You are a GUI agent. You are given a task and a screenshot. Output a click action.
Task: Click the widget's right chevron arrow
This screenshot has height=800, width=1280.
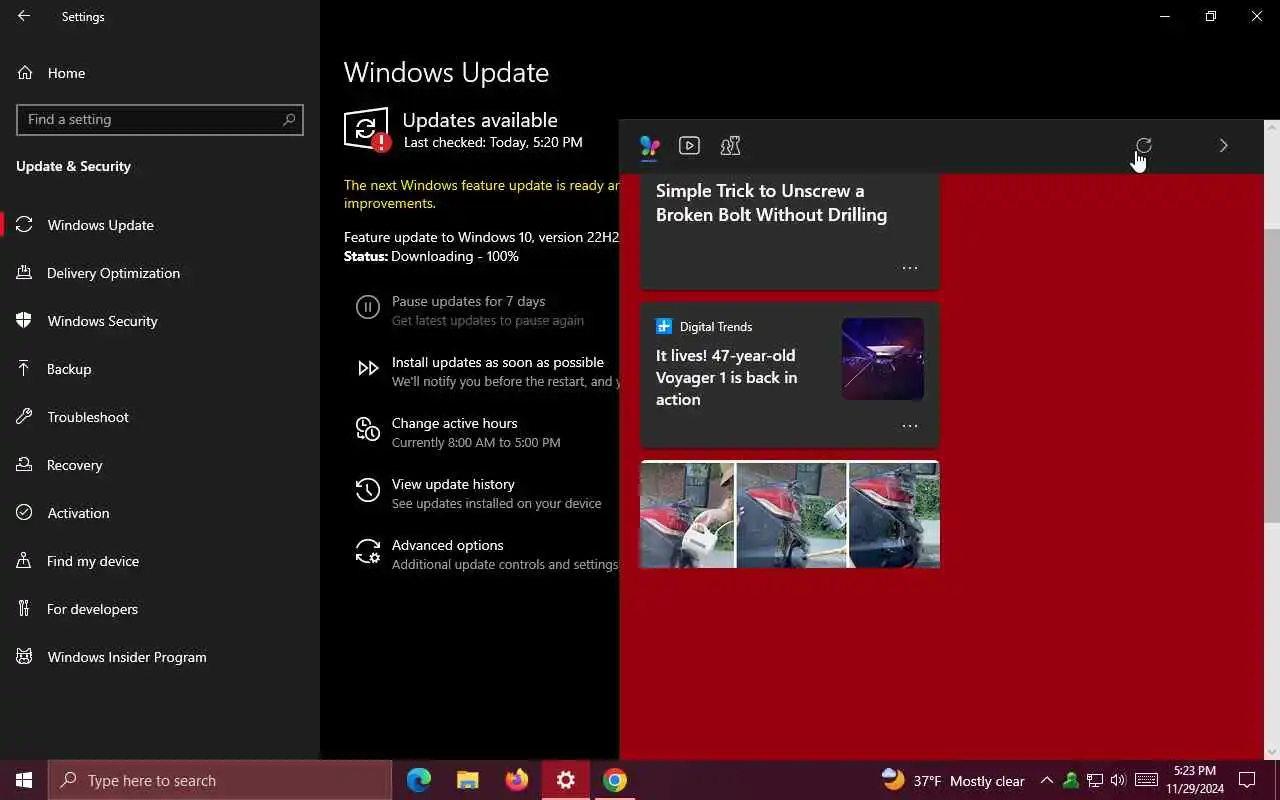(1223, 146)
